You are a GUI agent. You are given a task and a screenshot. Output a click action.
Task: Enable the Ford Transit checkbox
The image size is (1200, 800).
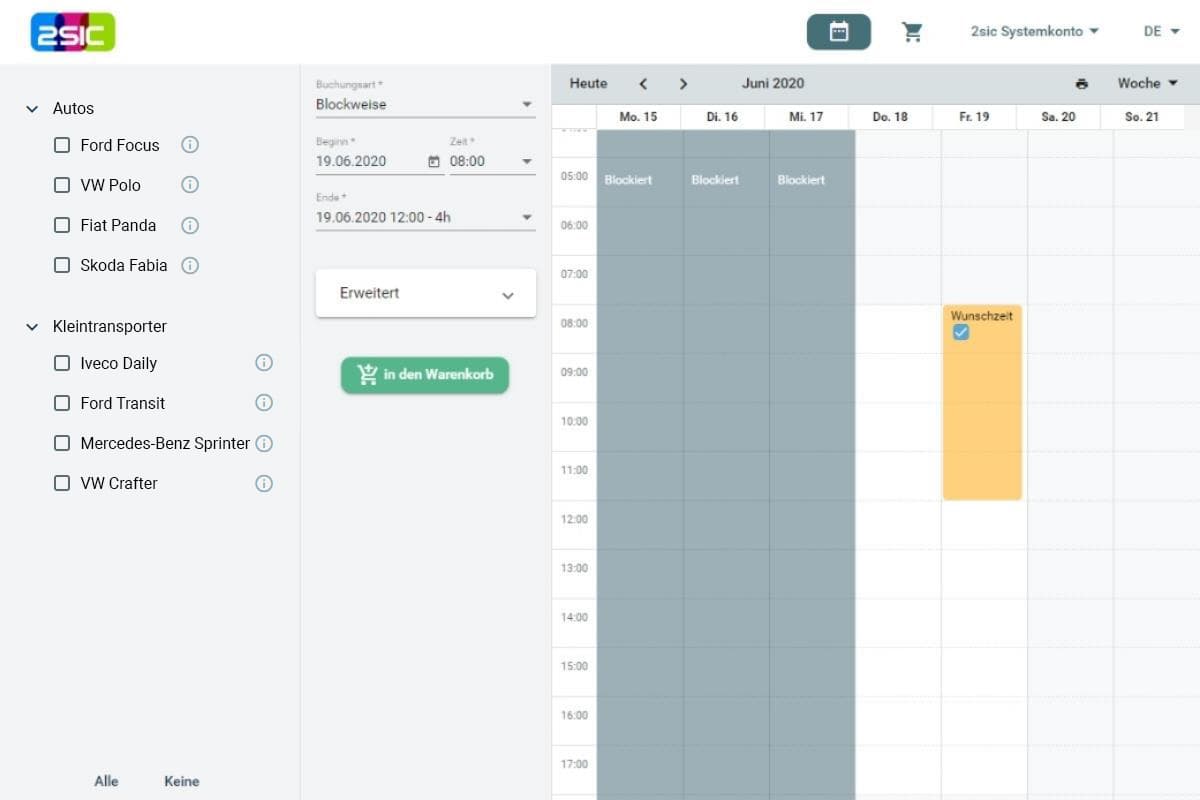pyautogui.click(x=62, y=403)
